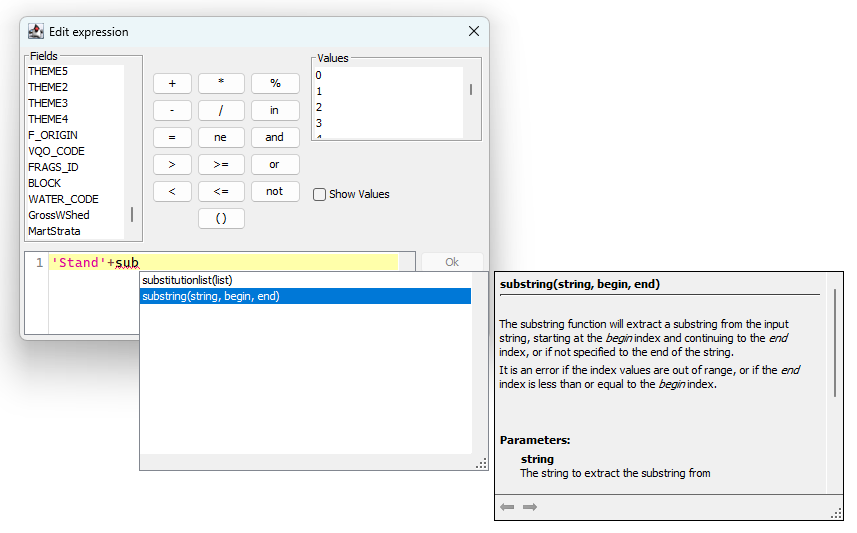Select THEME5 in Fields list

pyautogui.click(x=75, y=71)
